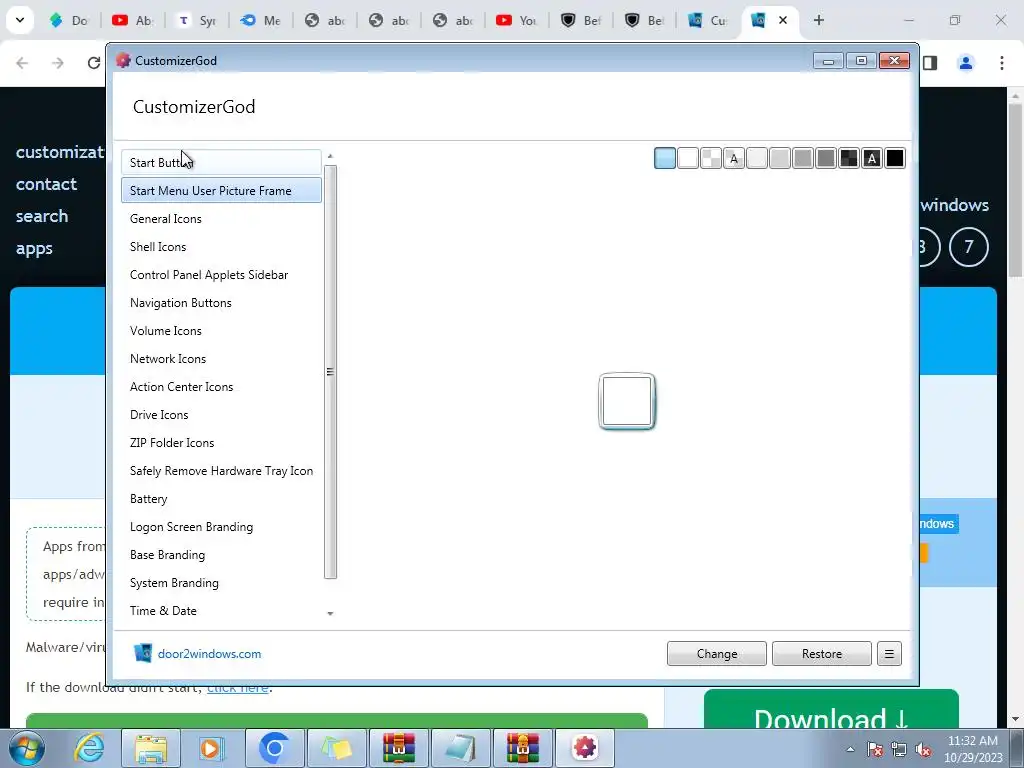1024x768 pixels.
Task: Select Safely Remove Hardware Tray Icon entry
Action: point(221,472)
